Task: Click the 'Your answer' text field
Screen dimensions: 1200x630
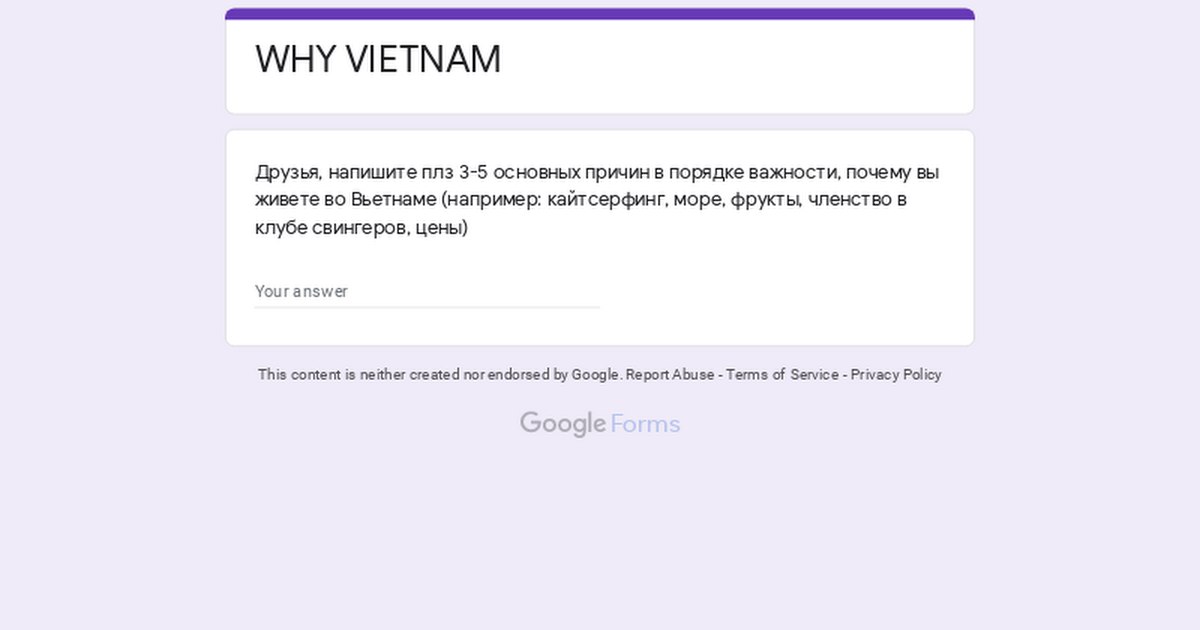Action: 427,291
